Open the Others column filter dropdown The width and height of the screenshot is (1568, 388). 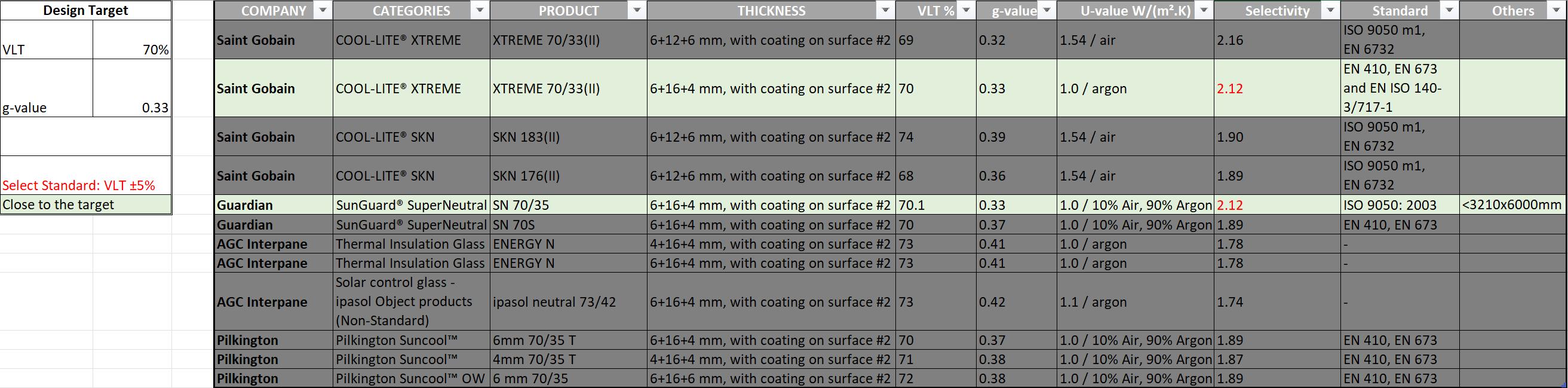point(1557,10)
